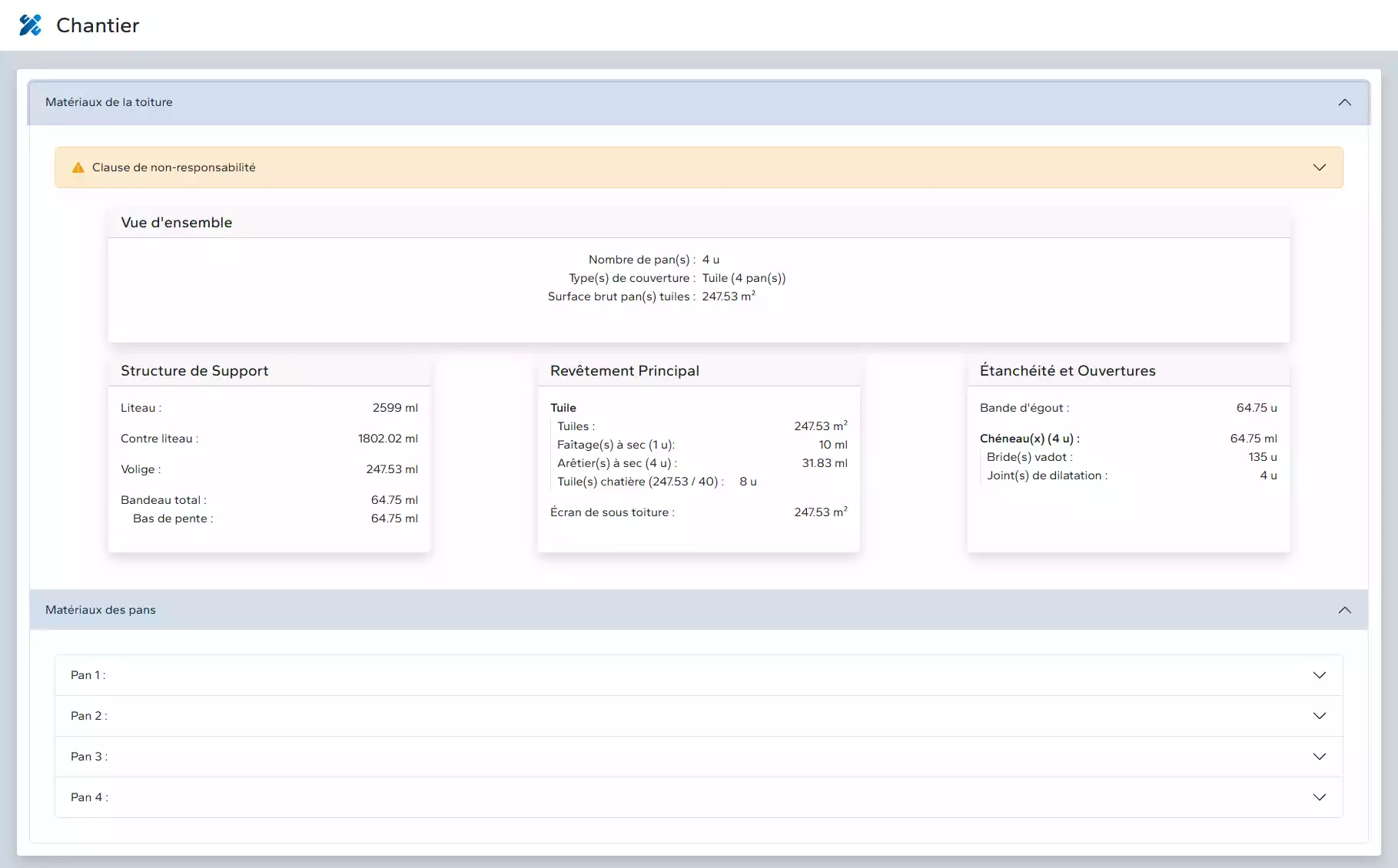
Task: Click the Clause de non-responsabilité text
Action: 174,167
